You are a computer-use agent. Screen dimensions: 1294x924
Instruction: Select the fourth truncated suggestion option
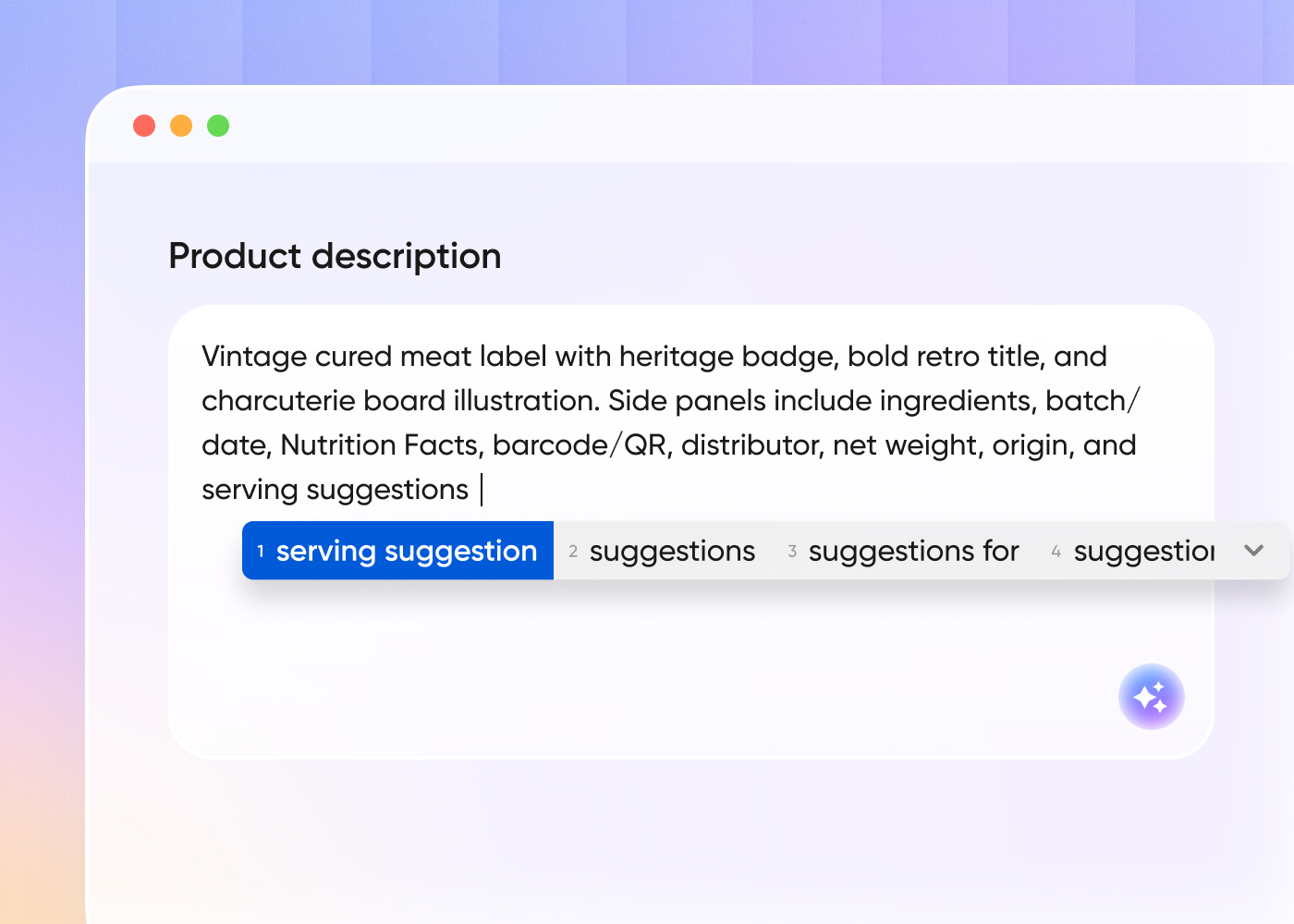pyautogui.click(x=1142, y=552)
